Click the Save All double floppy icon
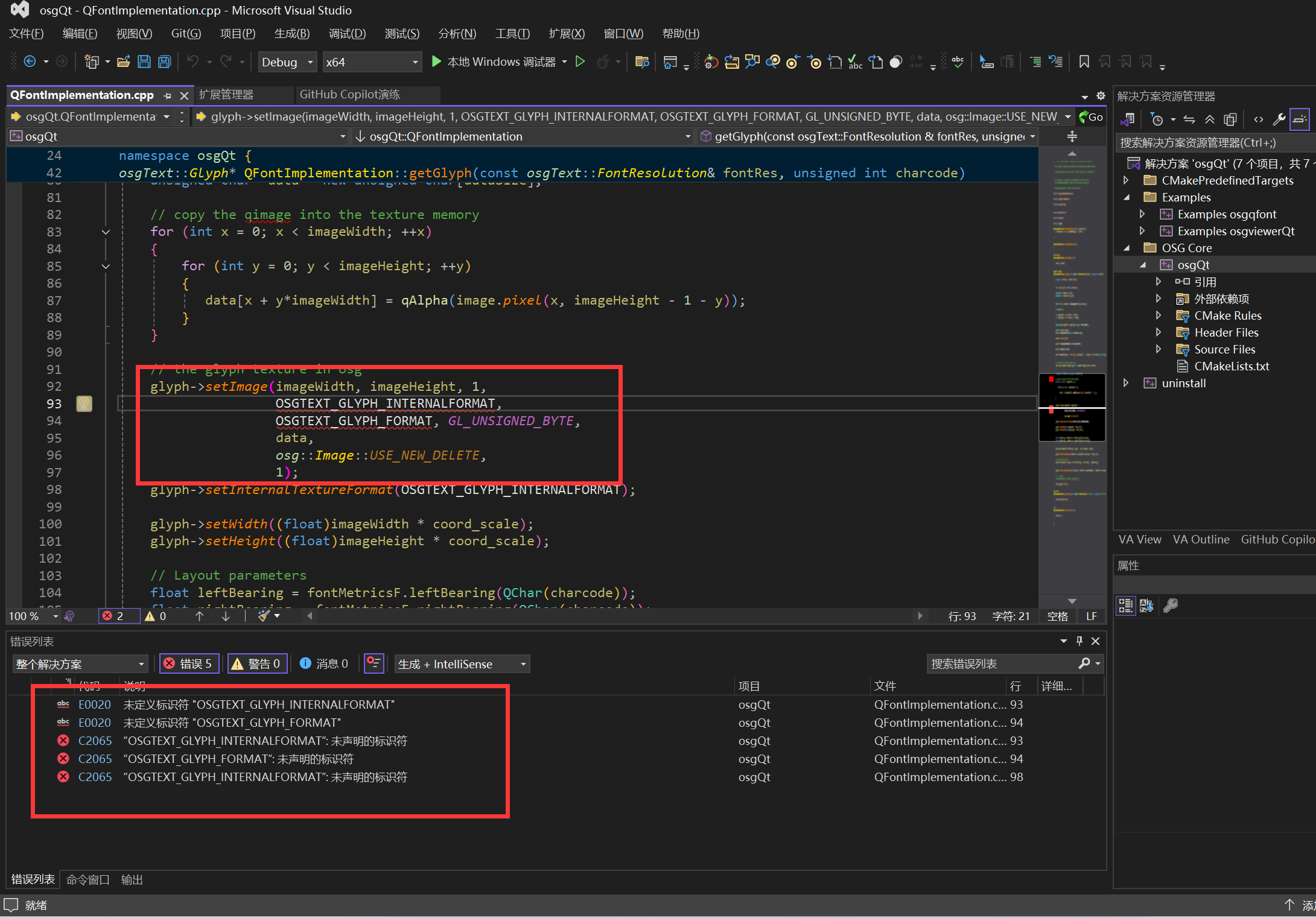The width and height of the screenshot is (1316, 918). [x=164, y=62]
